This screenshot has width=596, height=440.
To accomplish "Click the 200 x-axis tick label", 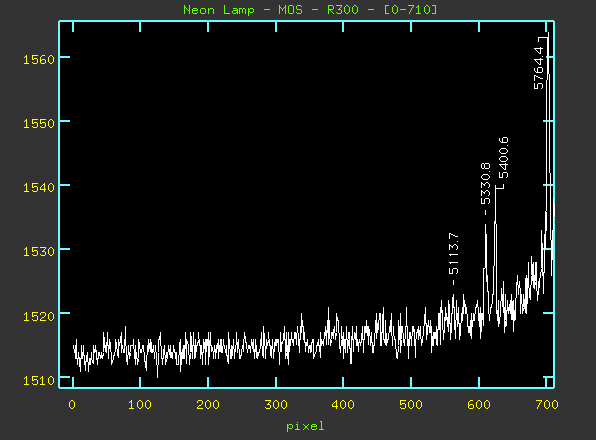I will click(x=208, y=405).
